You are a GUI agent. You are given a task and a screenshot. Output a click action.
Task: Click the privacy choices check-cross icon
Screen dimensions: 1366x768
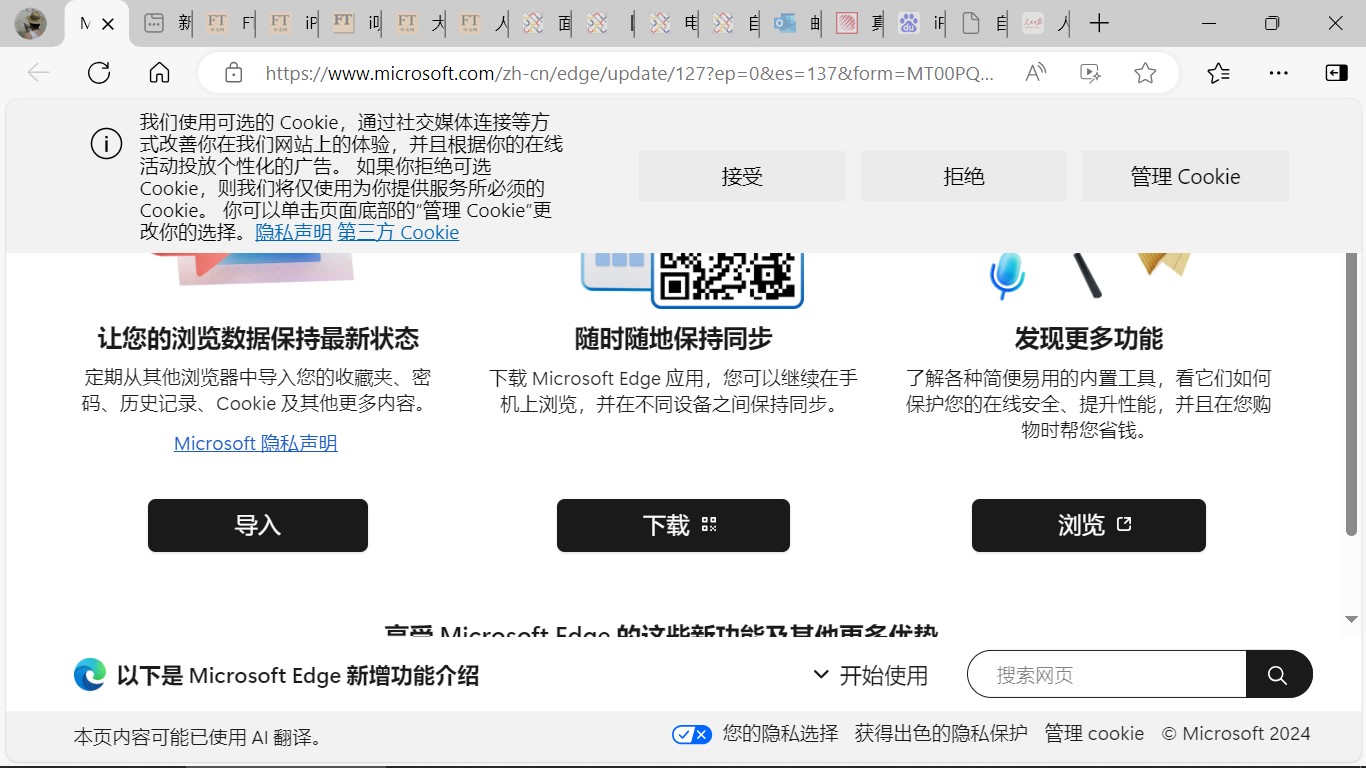pyautogui.click(x=692, y=734)
